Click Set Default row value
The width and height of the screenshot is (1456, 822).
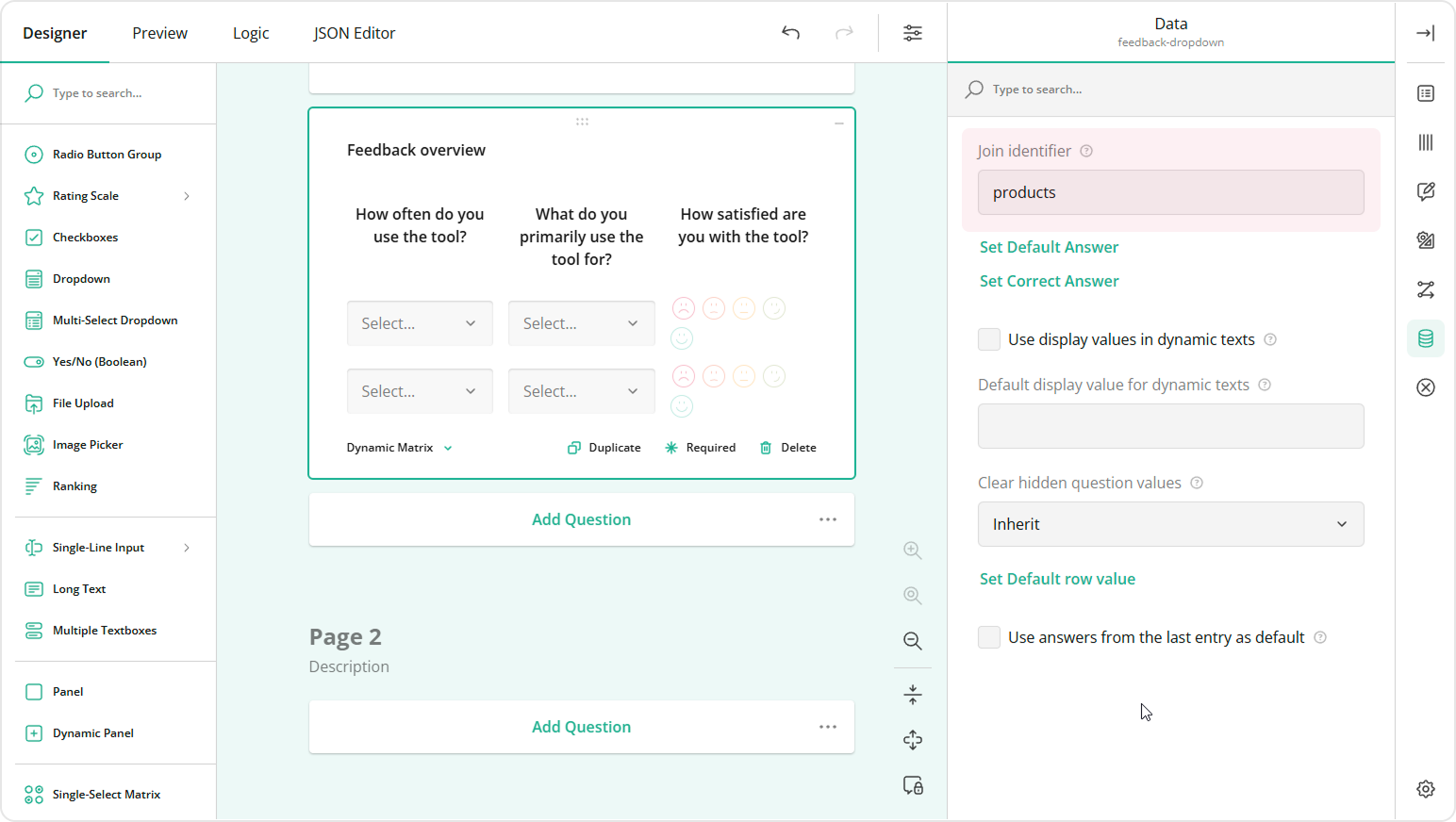point(1057,578)
